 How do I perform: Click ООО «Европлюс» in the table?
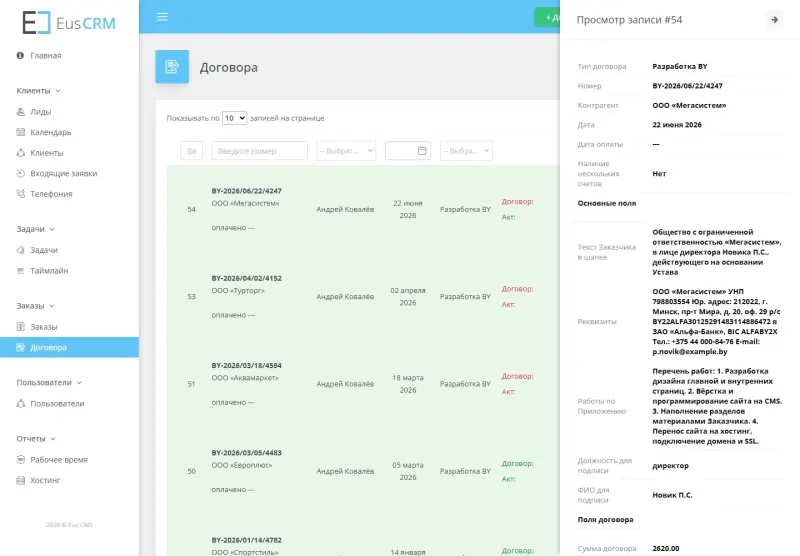[x=242, y=465]
